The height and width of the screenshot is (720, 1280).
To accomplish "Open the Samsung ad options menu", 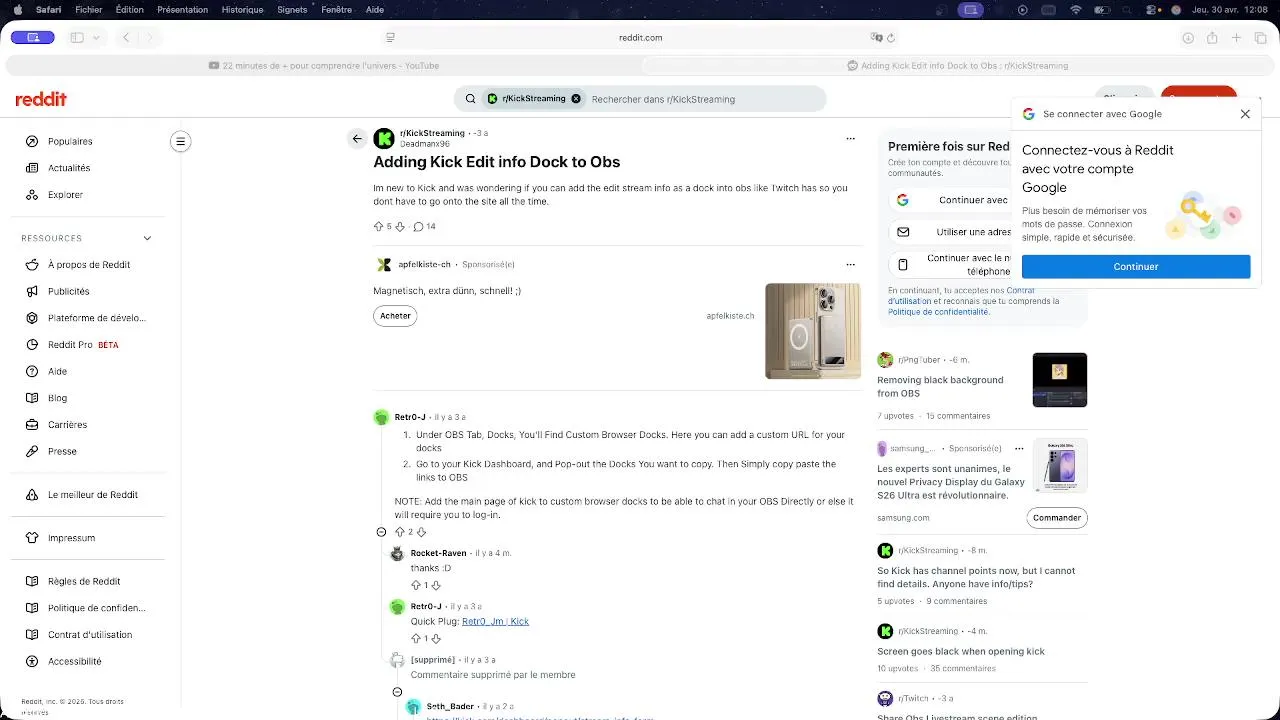I will click(x=1019, y=449).
